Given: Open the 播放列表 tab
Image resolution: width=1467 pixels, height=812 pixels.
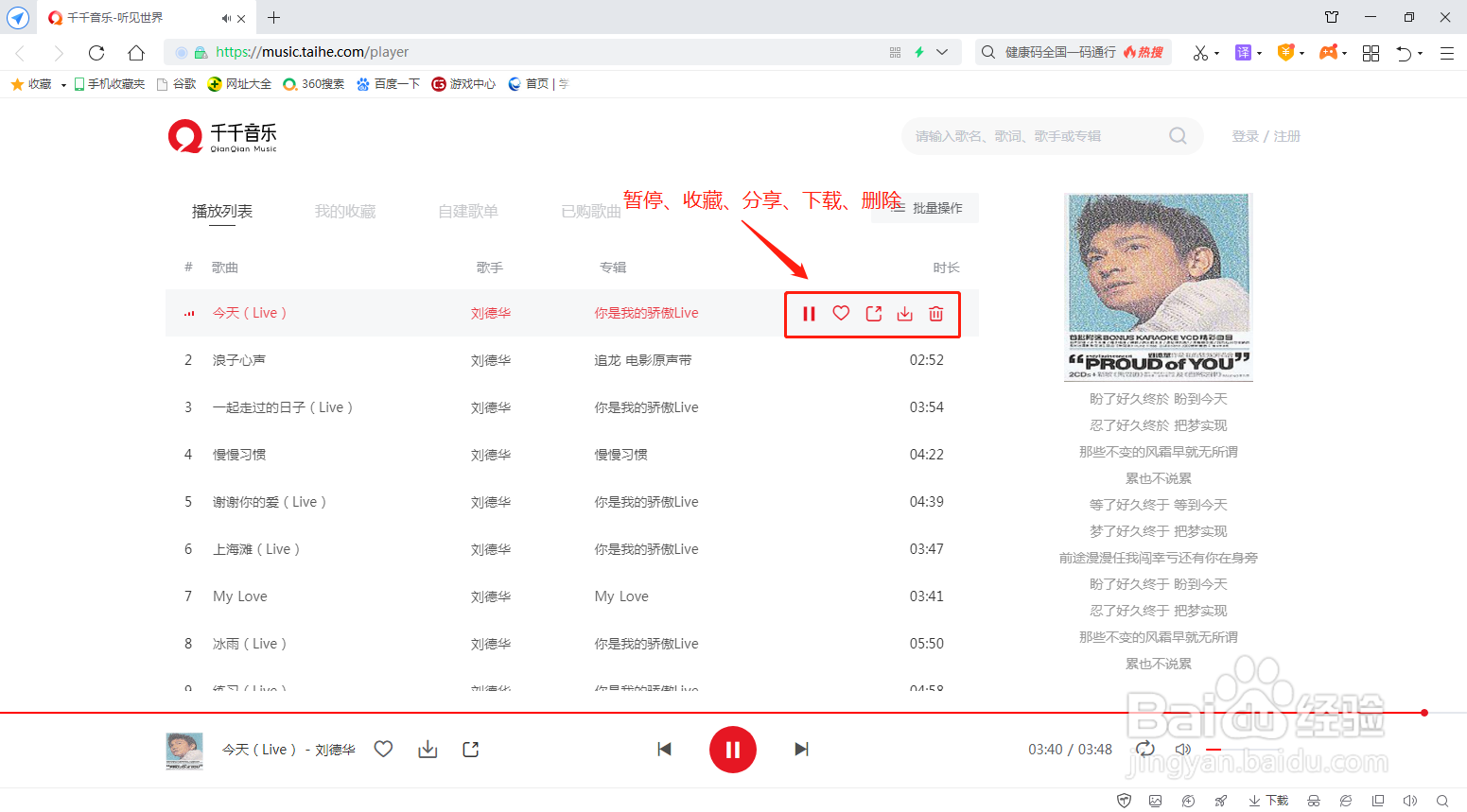Looking at the screenshot, I should pos(222,211).
